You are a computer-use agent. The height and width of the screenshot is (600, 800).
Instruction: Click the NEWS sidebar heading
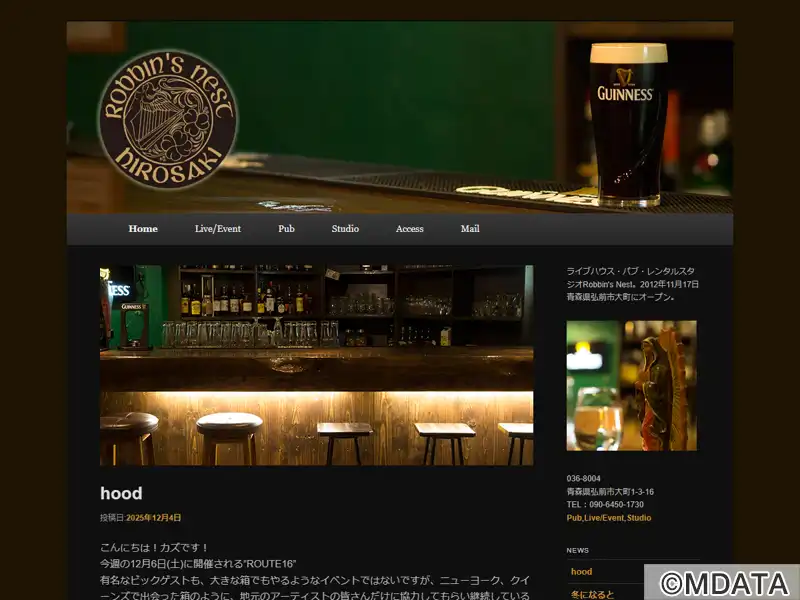[578, 551]
